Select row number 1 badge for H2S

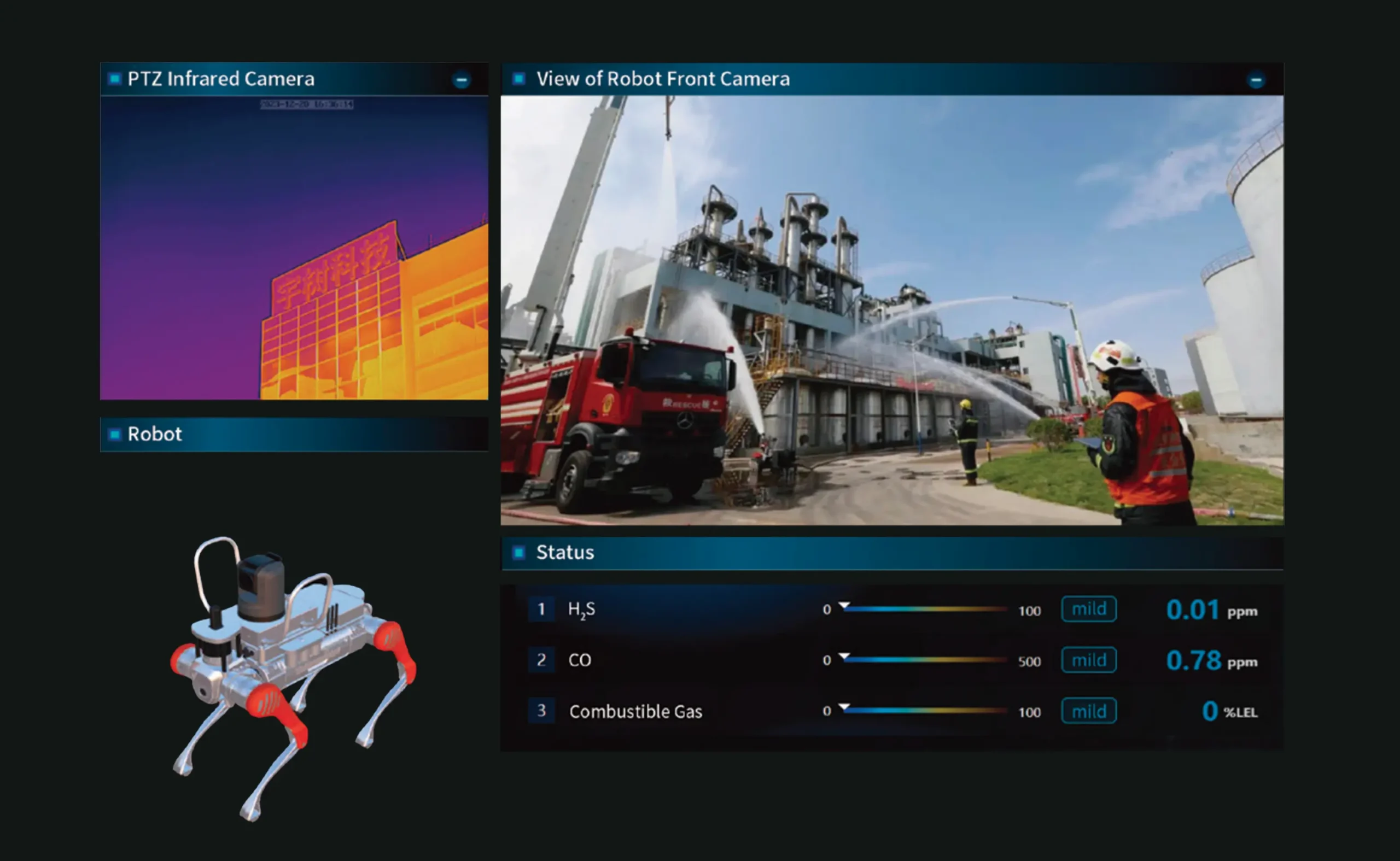pyautogui.click(x=541, y=610)
